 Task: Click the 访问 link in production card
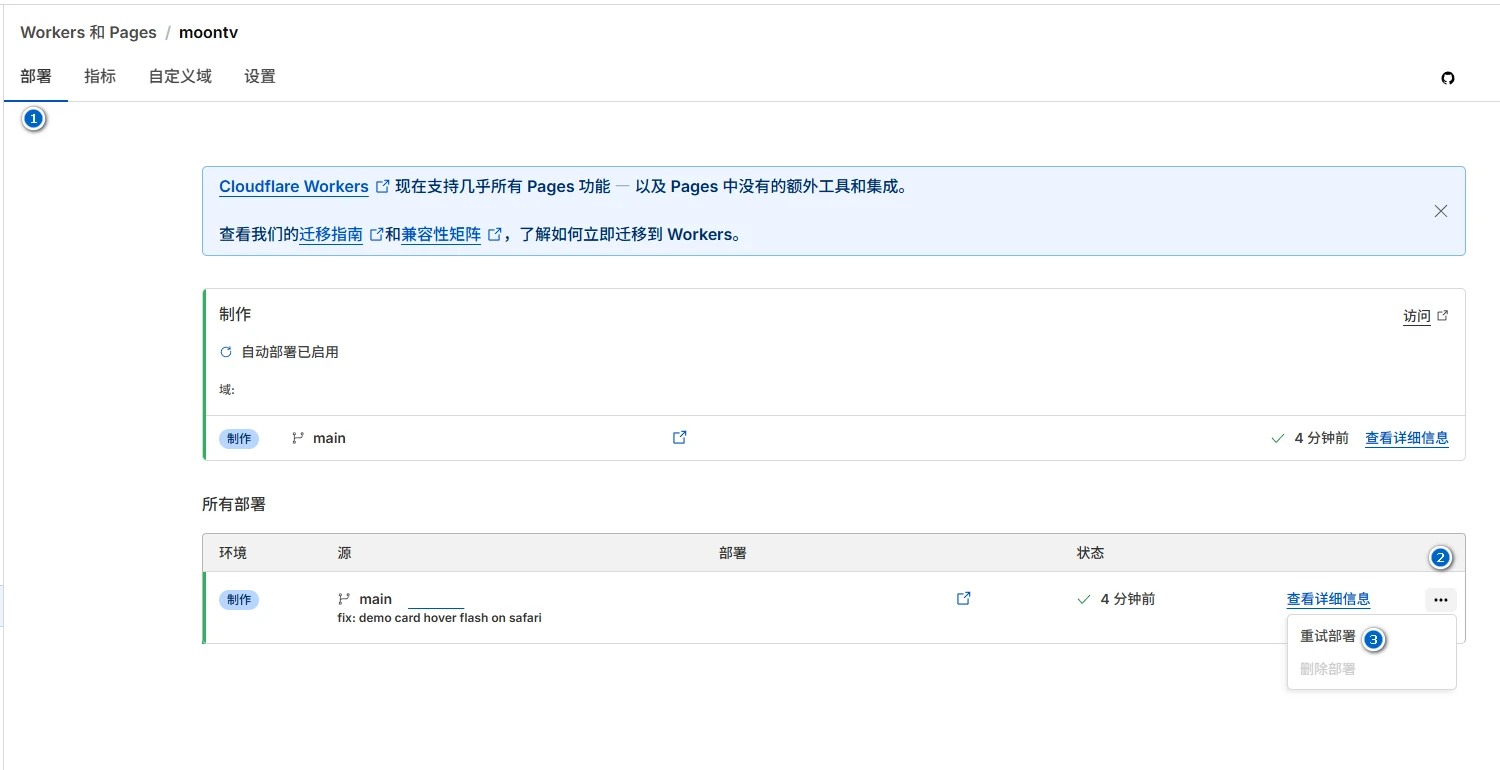pyautogui.click(x=1416, y=316)
